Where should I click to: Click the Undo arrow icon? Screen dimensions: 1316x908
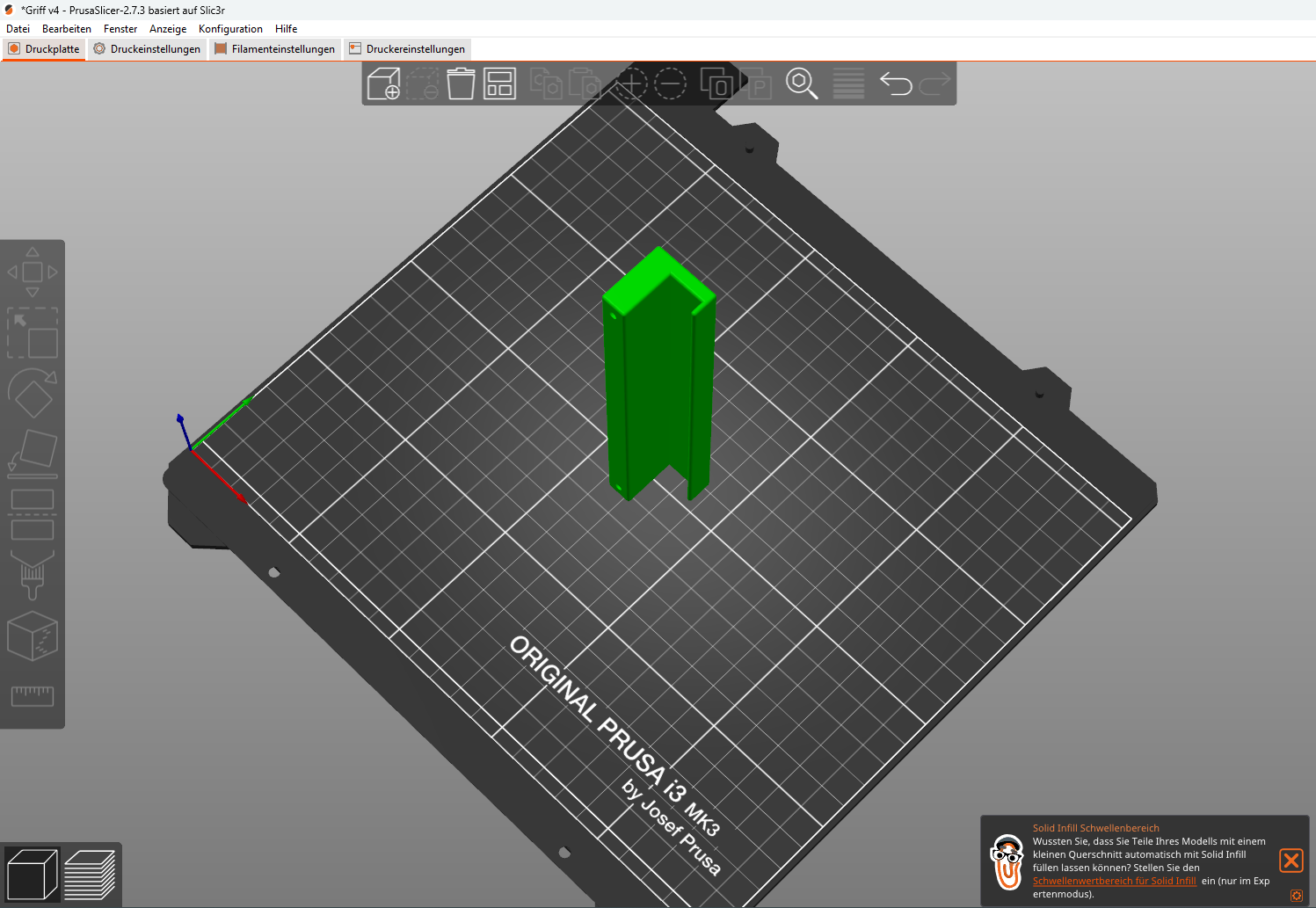(896, 84)
